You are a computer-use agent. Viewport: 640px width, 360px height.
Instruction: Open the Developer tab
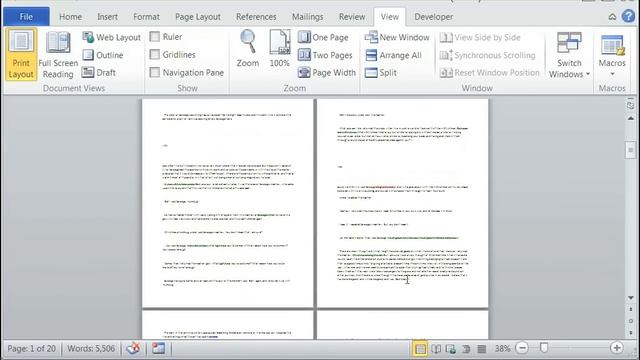coord(433,17)
